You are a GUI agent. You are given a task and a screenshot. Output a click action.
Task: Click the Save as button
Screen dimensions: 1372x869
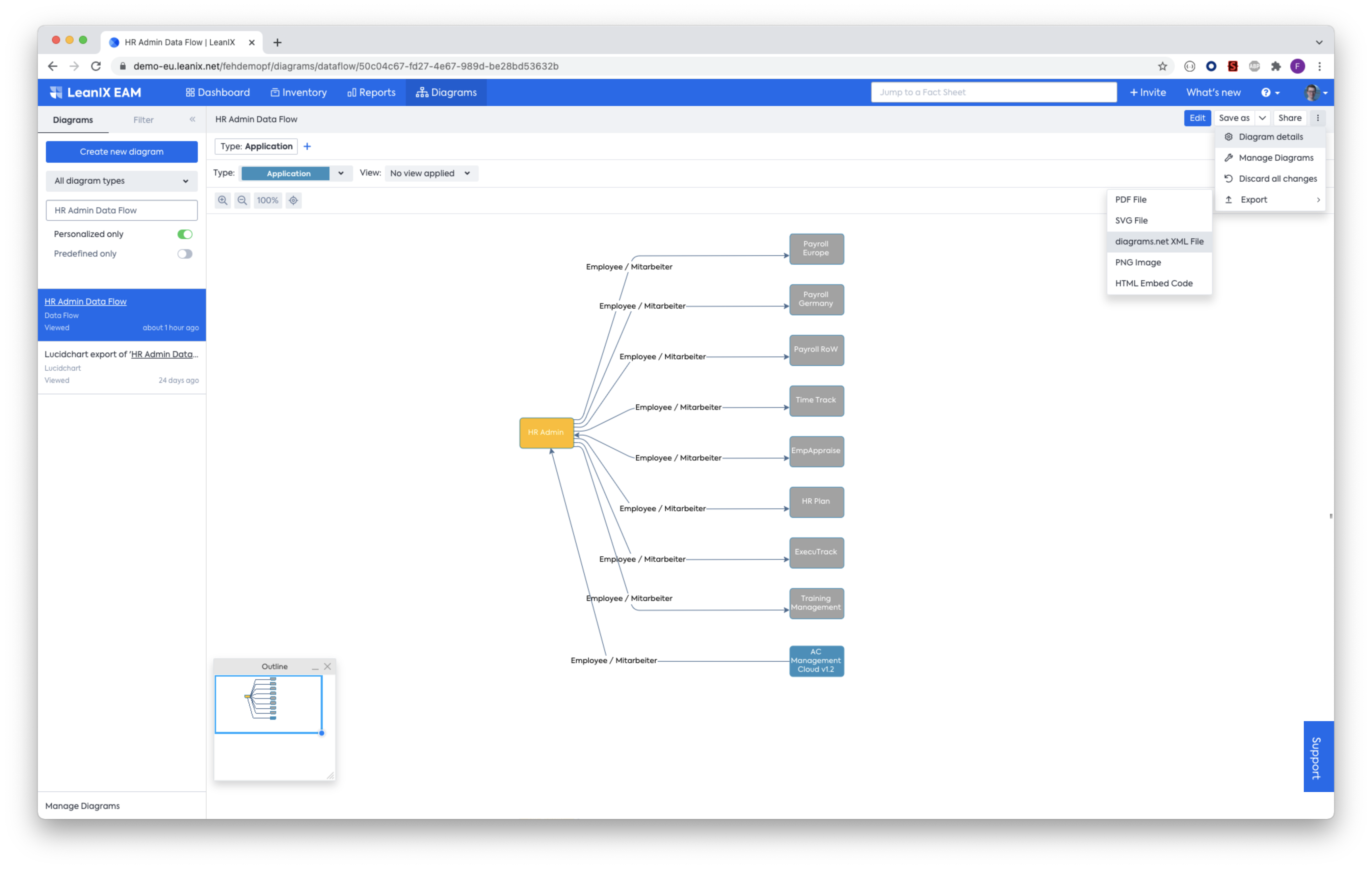point(1234,118)
